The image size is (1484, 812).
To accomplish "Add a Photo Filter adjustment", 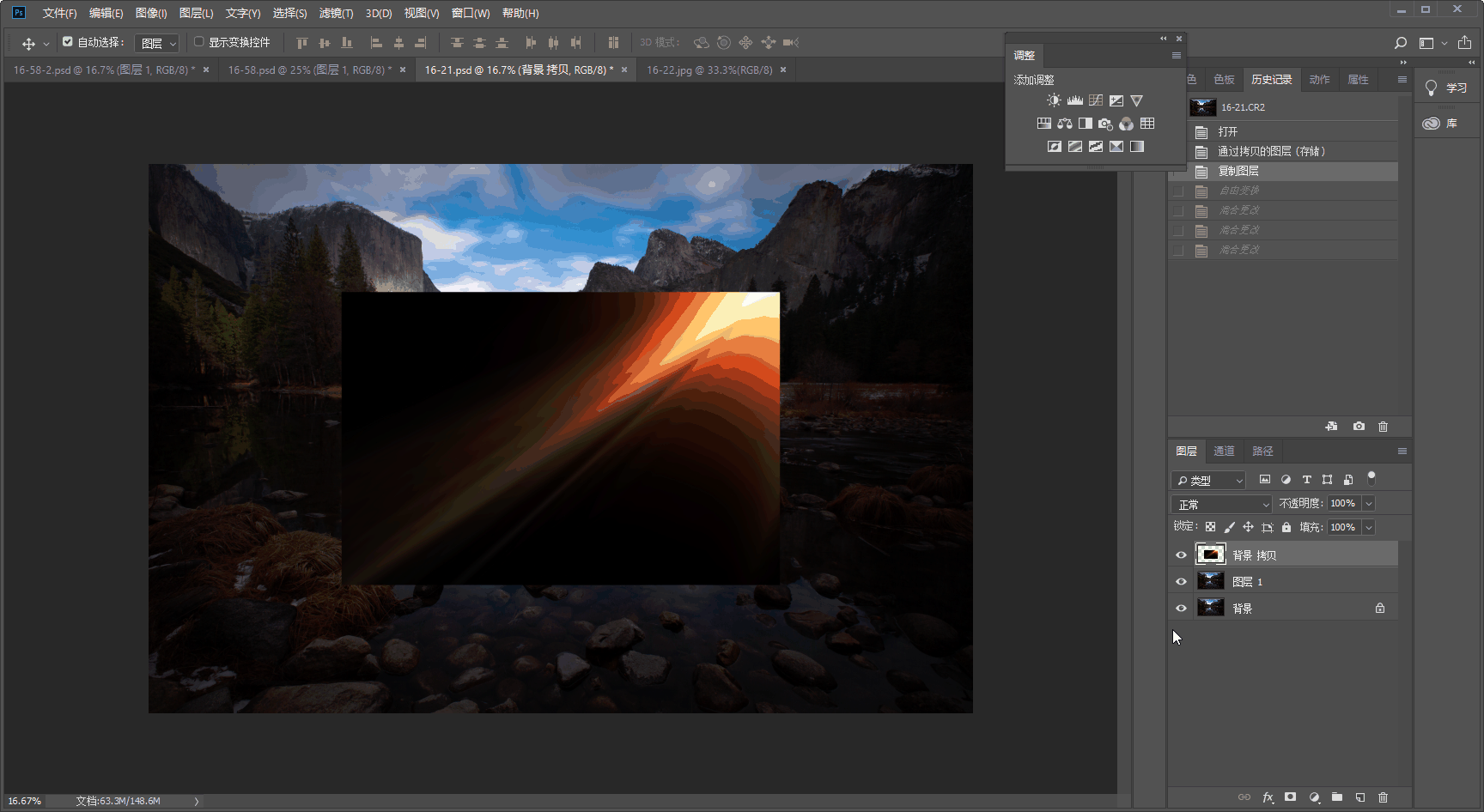I will 1105,124.
